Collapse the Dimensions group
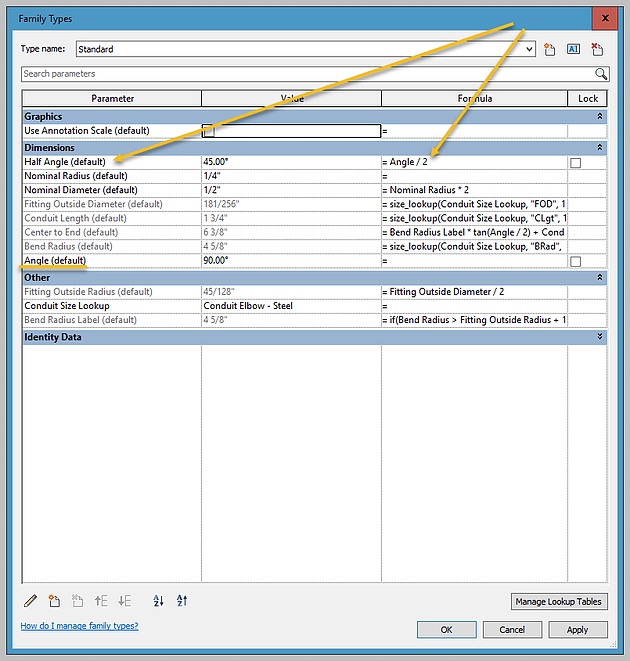The image size is (630, 661). (x=600, y=148)
